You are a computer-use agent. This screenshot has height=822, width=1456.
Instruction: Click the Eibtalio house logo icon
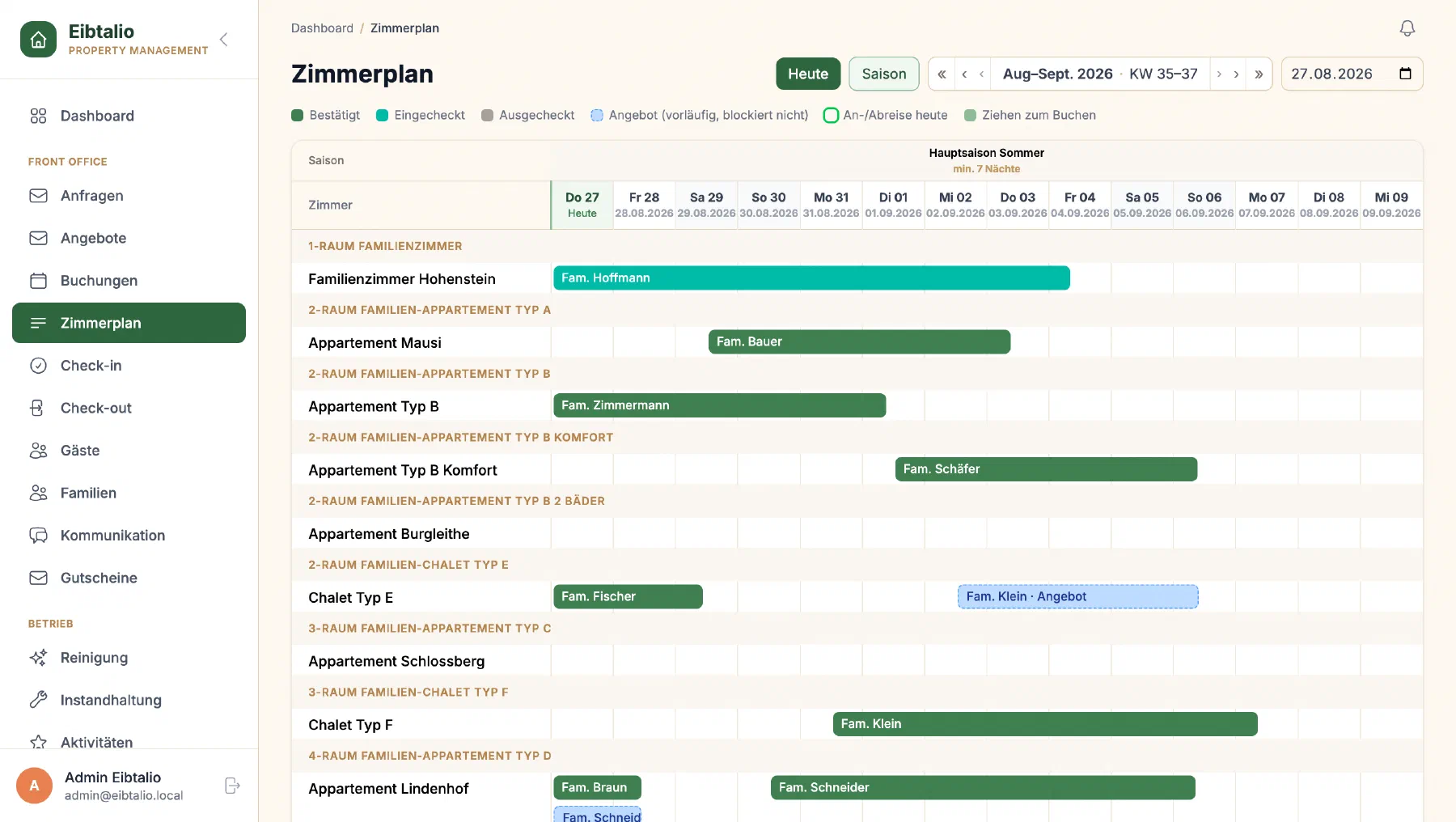pyautogui.click(x=38, y=39)
